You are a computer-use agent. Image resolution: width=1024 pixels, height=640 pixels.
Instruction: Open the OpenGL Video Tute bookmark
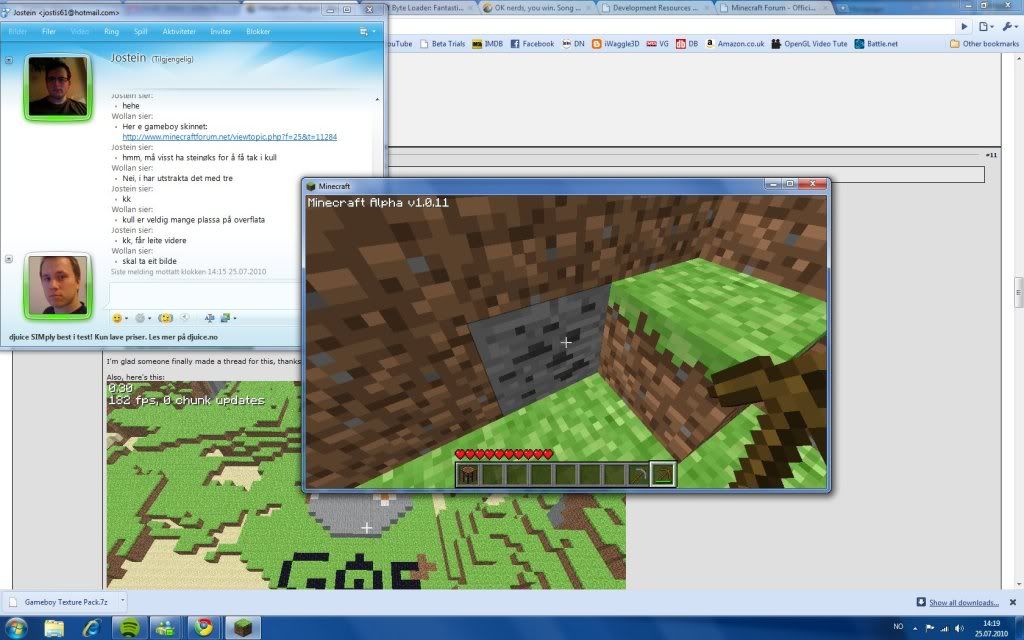coord(809,44)
